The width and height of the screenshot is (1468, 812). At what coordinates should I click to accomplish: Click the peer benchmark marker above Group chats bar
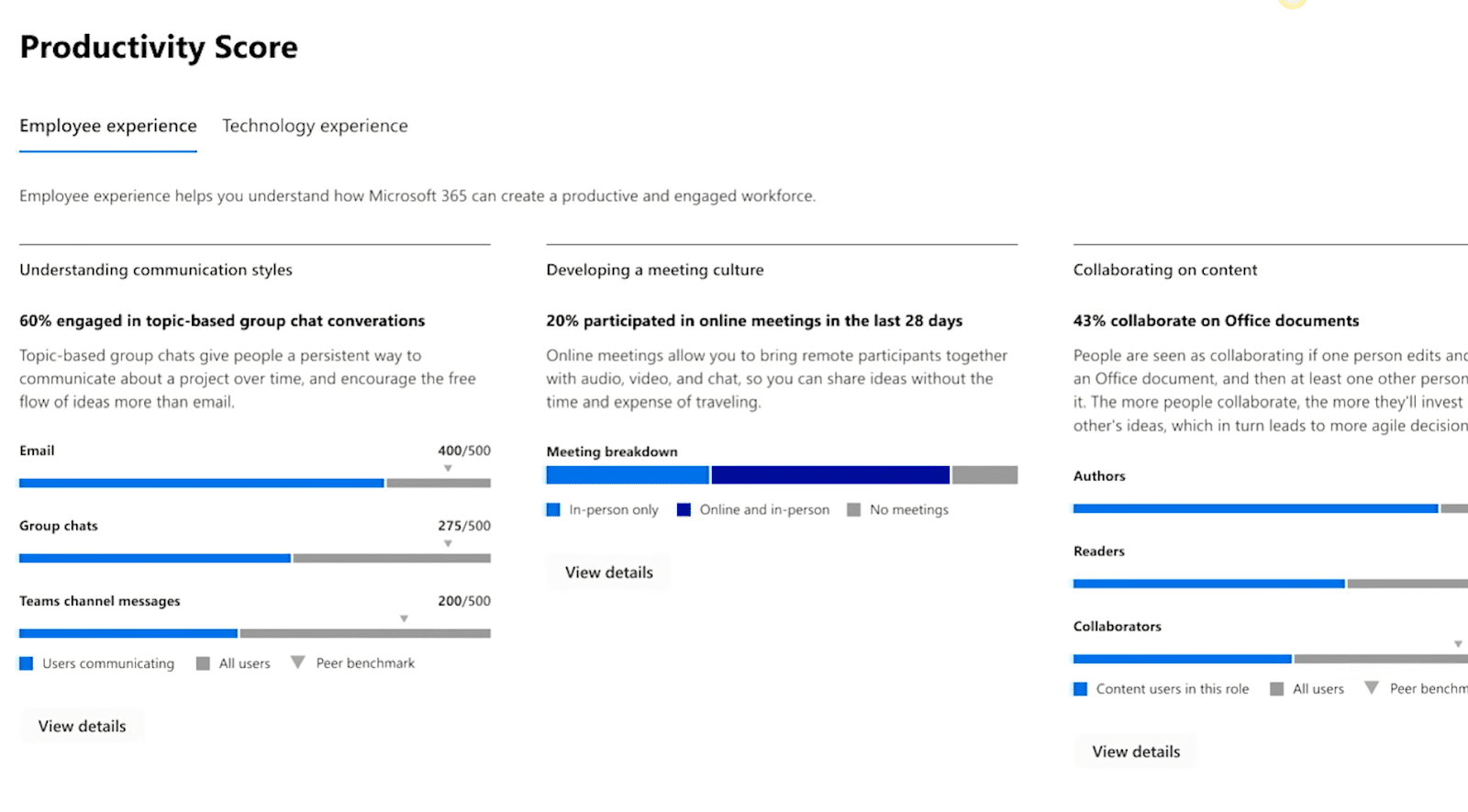point(448,544)
